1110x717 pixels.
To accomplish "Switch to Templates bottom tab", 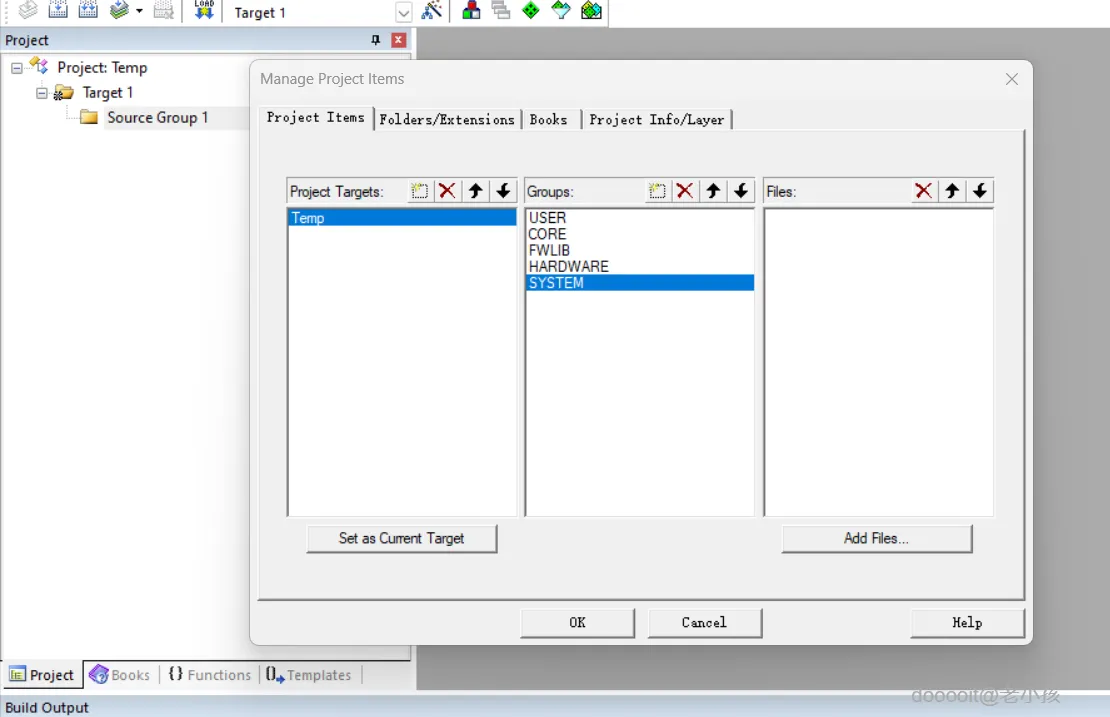I will click(x=309, y=675).
